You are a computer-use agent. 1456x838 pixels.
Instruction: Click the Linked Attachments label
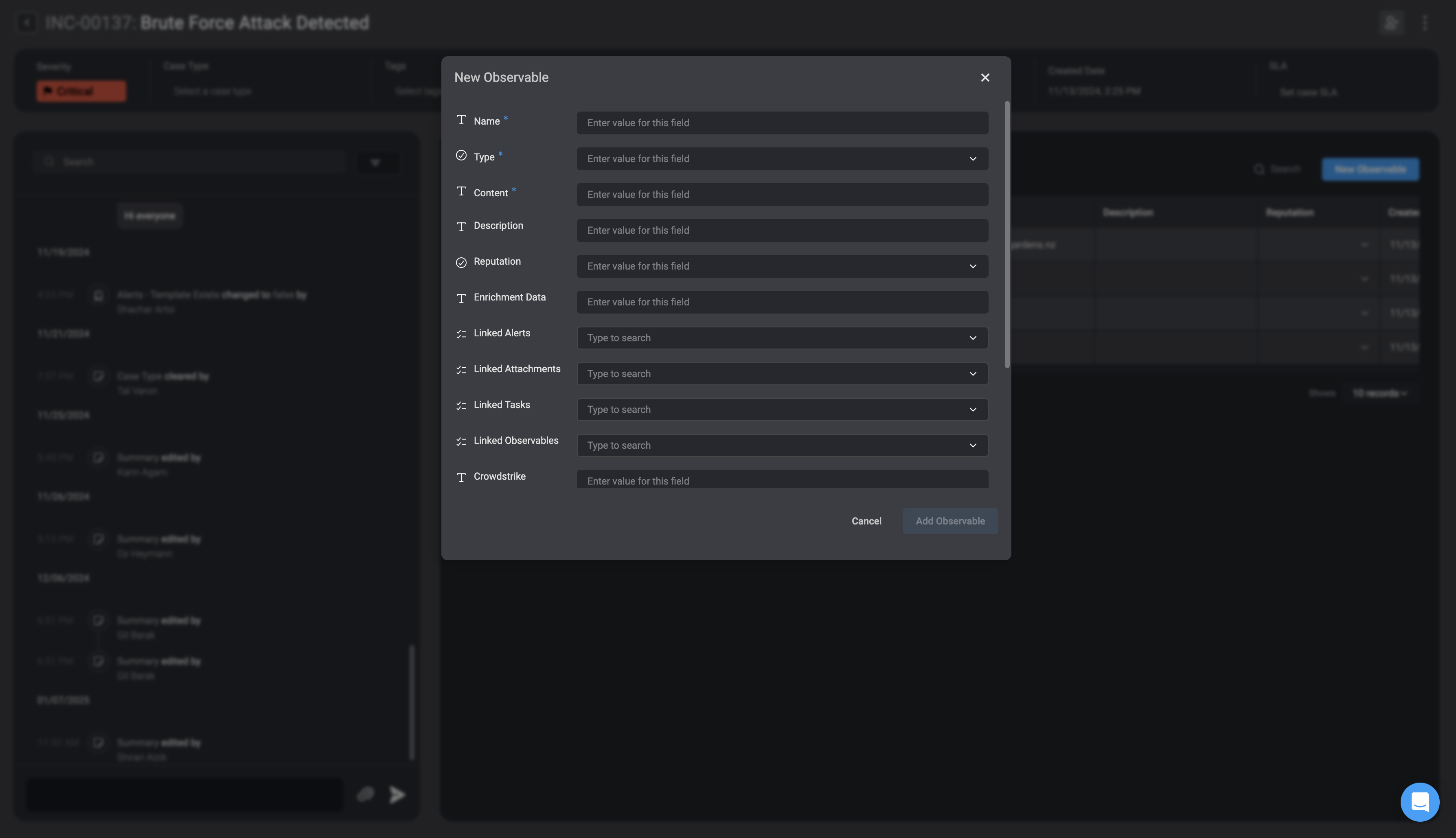[x=517, y=369]
